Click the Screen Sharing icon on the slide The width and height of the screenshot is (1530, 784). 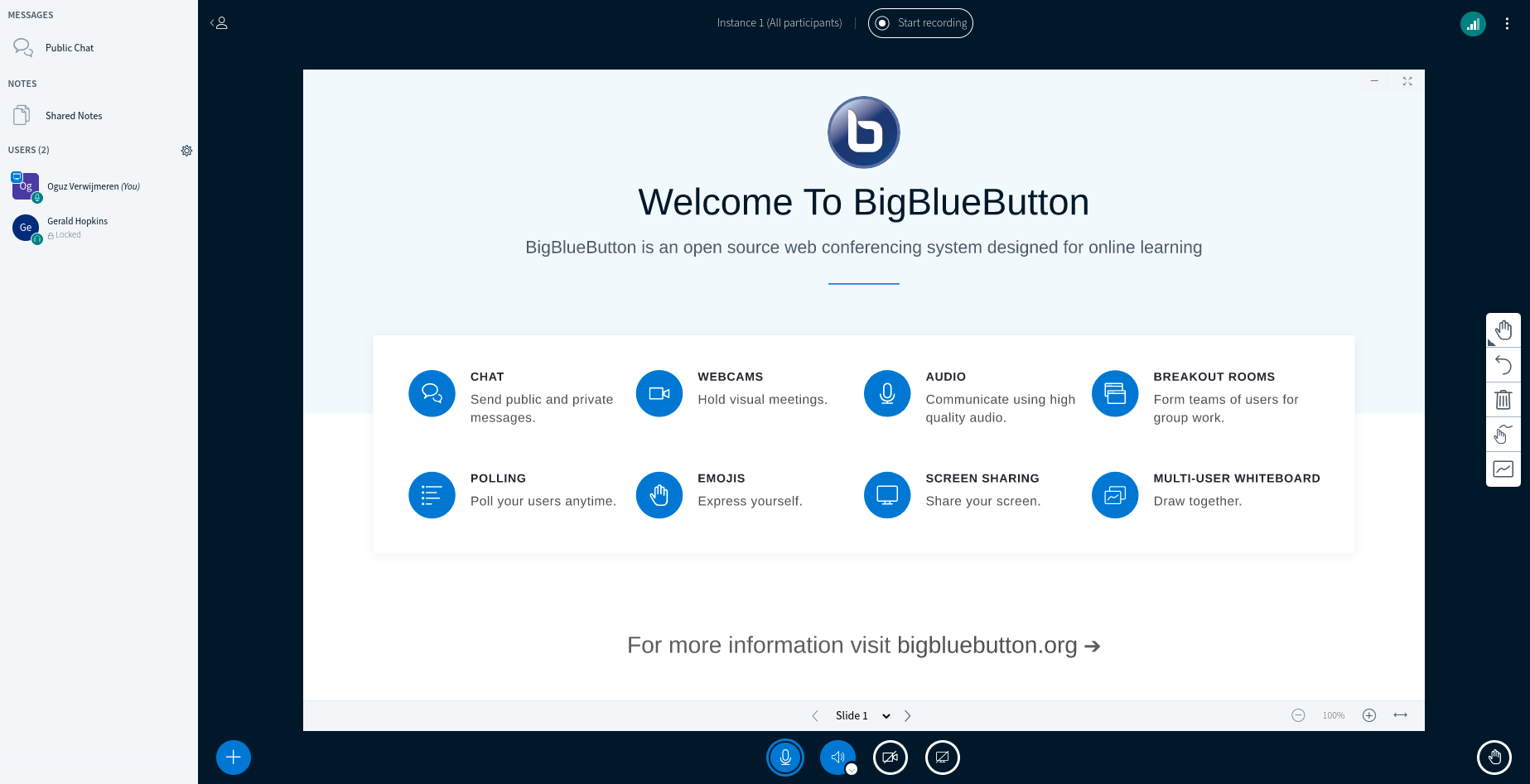coord(887,495)
